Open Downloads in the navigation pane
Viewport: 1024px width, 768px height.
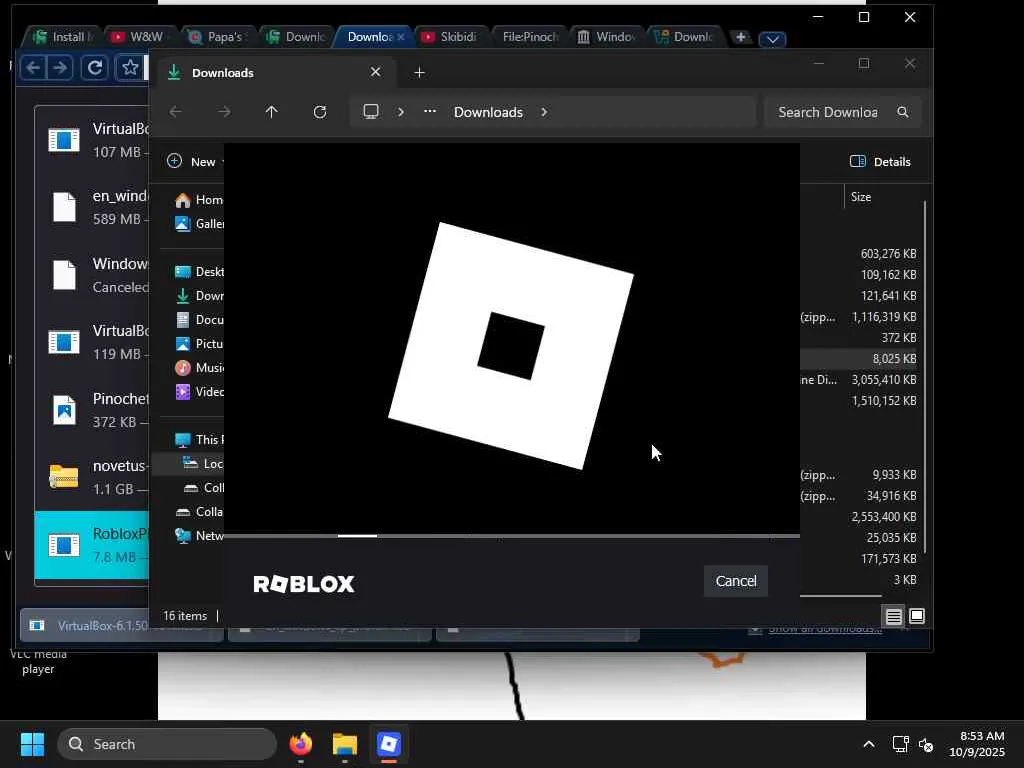pos(199,296)
